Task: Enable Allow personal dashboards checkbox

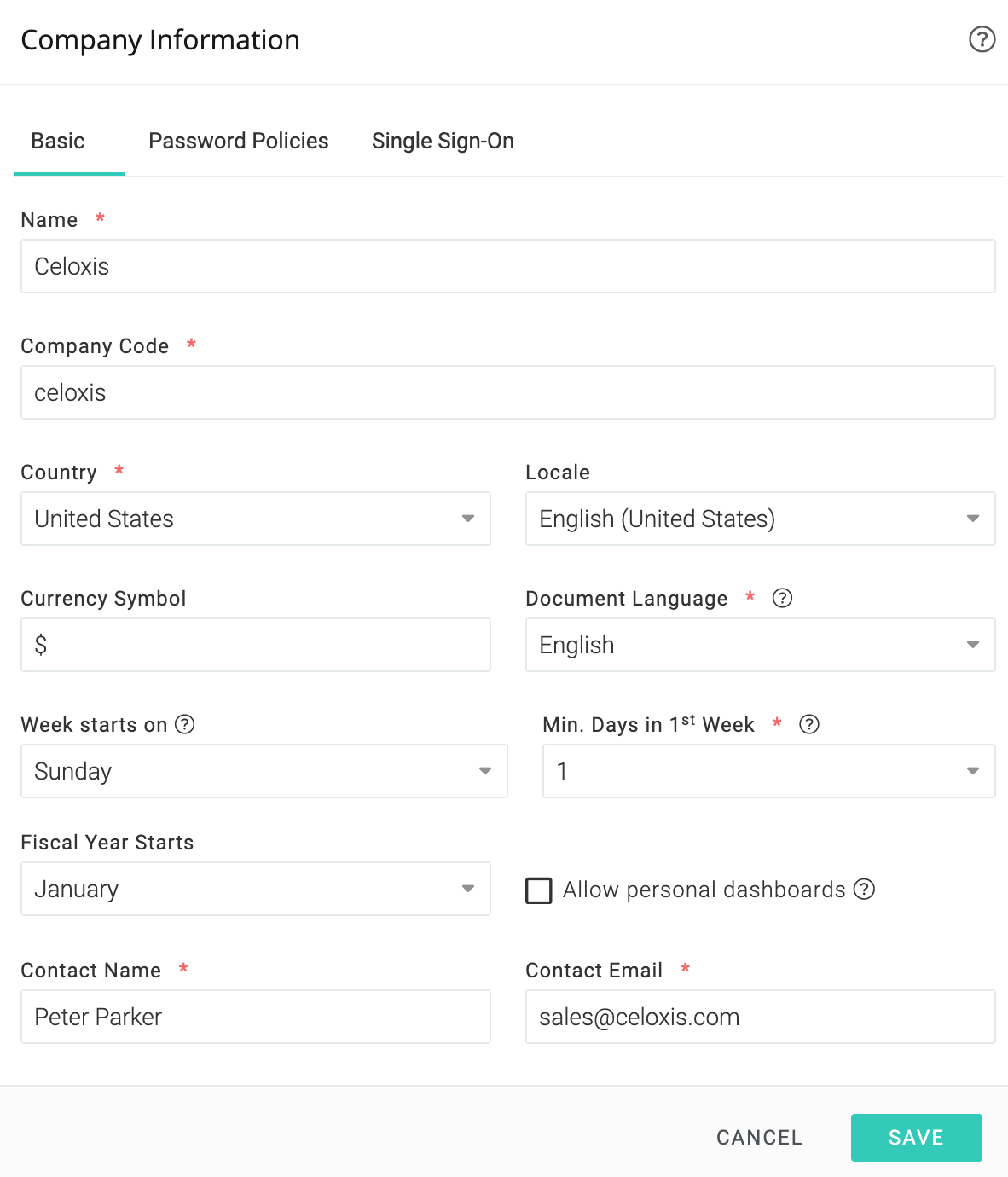Action: click(x=539, y=890)
